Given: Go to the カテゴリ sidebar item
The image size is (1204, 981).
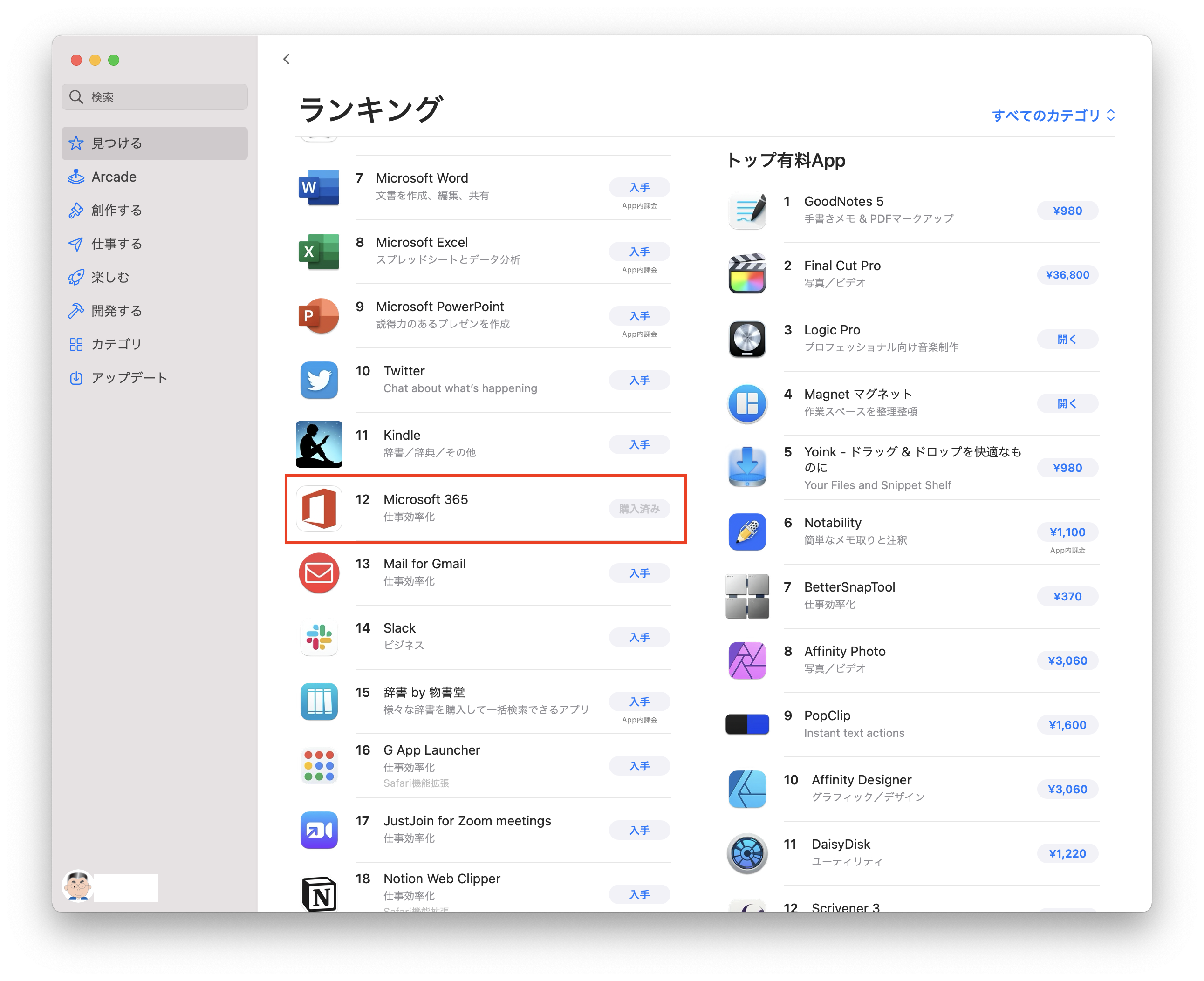Looking at the screenshot, I should (116, 344).
